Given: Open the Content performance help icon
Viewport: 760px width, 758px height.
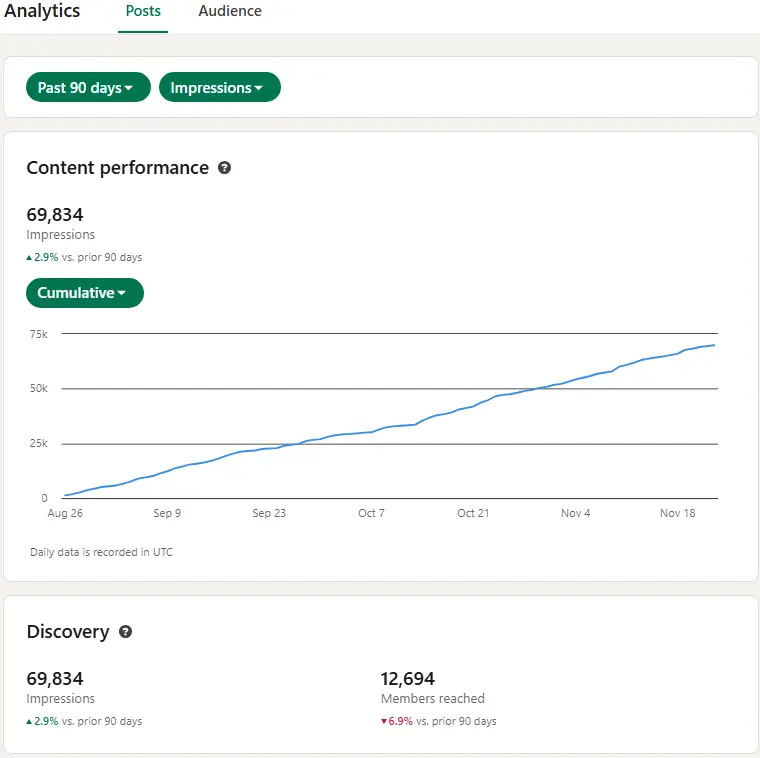Looking at the screenshot, I should [x=224, y=168].
